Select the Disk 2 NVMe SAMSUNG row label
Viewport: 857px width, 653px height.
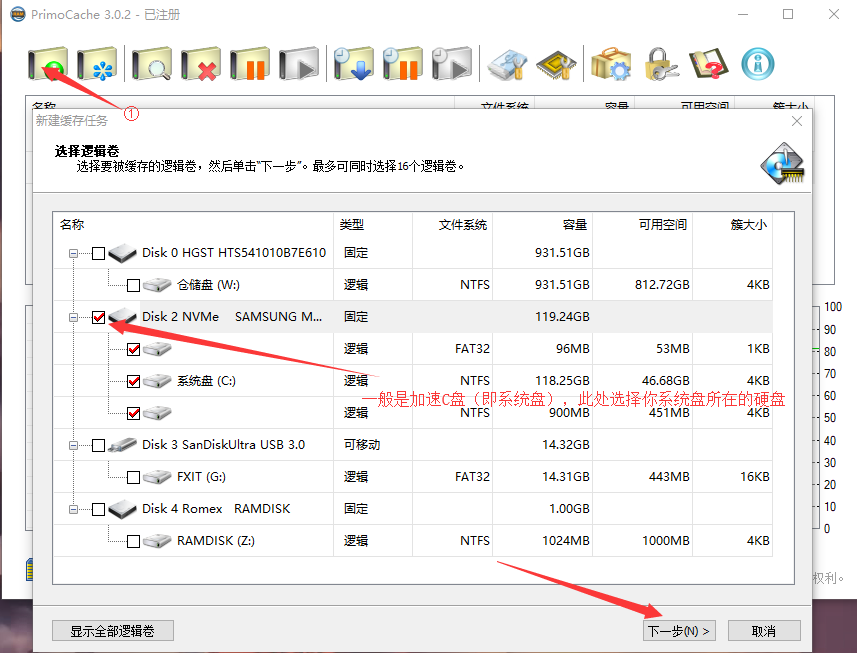[232, 317]
